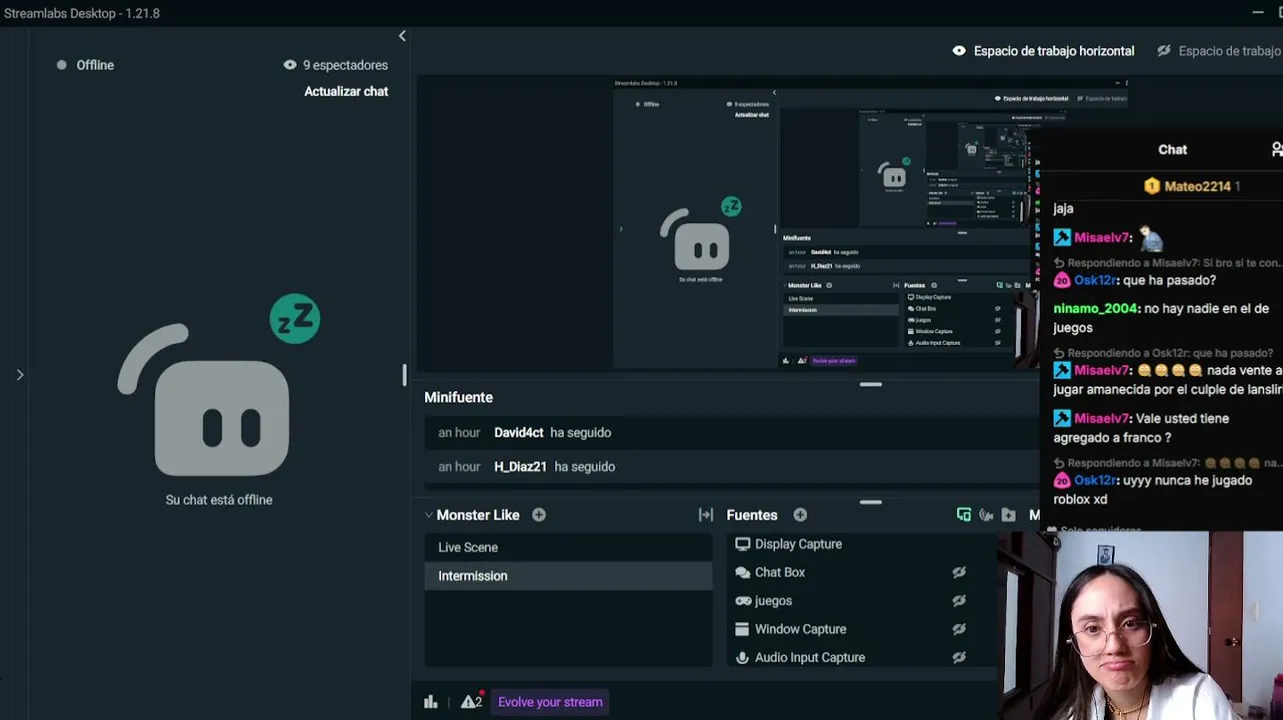Click the scene transitions icon

pyautogui.click(x=706, y=515)
